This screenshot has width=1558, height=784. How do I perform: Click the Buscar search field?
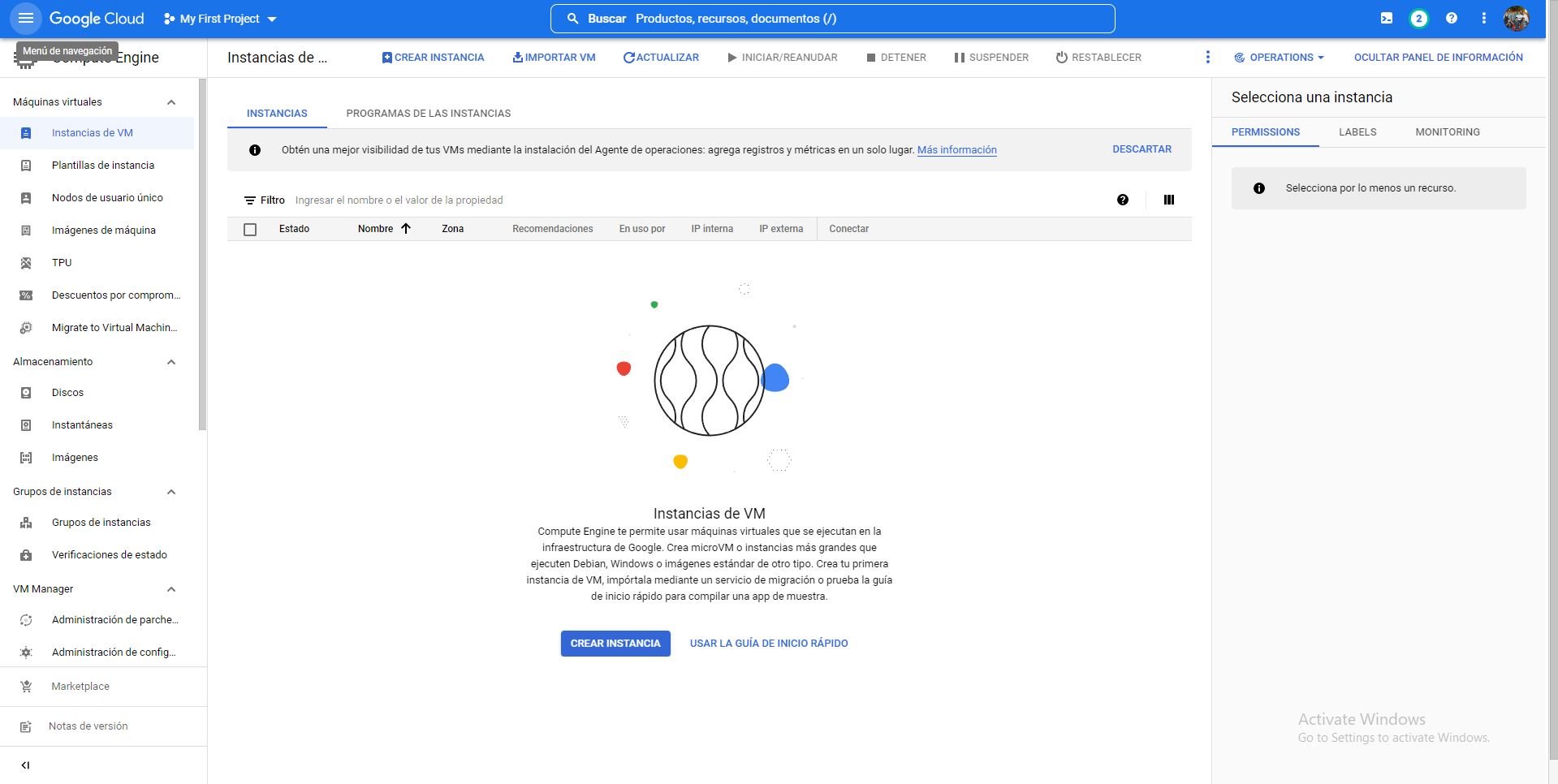click(833, 19)
